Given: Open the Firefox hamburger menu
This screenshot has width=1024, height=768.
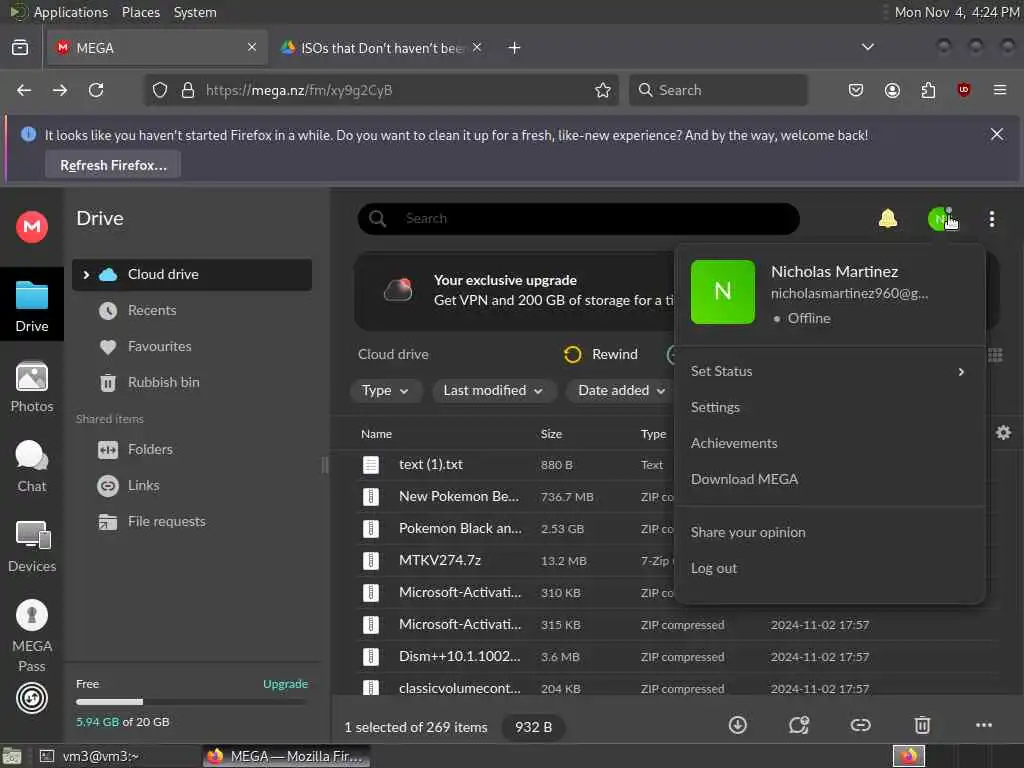Looking at the screenshot, I should (1000, 90).
